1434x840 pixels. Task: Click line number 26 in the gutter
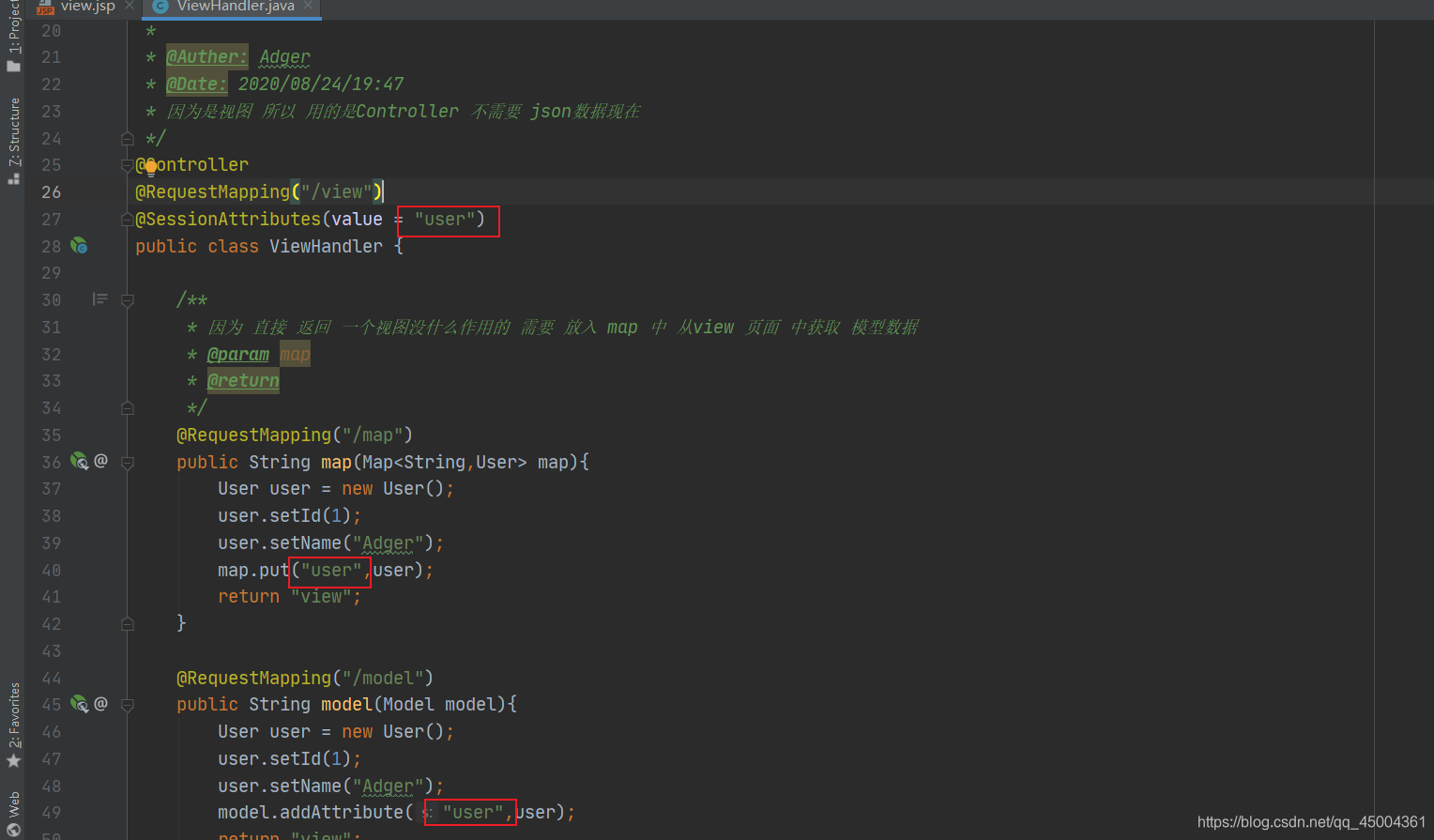coord(51,192)
